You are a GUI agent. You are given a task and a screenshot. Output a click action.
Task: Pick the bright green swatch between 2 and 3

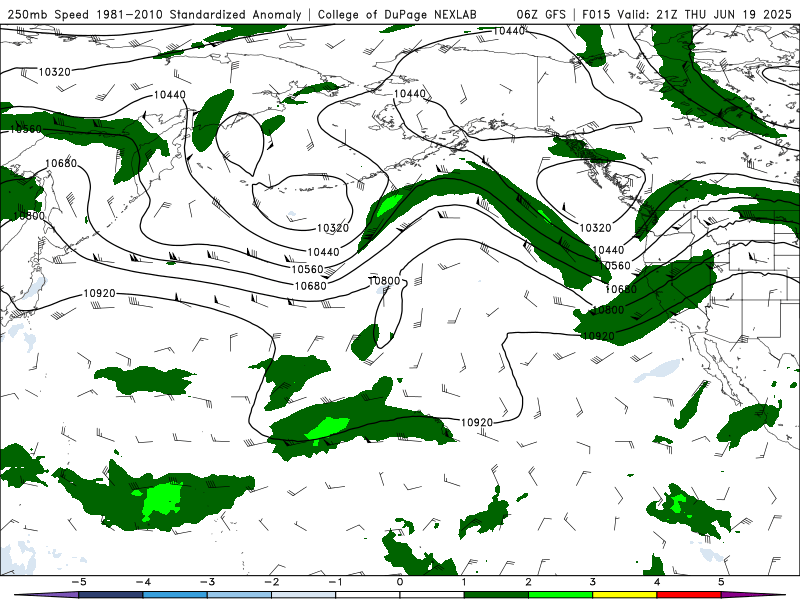[561, 595]
